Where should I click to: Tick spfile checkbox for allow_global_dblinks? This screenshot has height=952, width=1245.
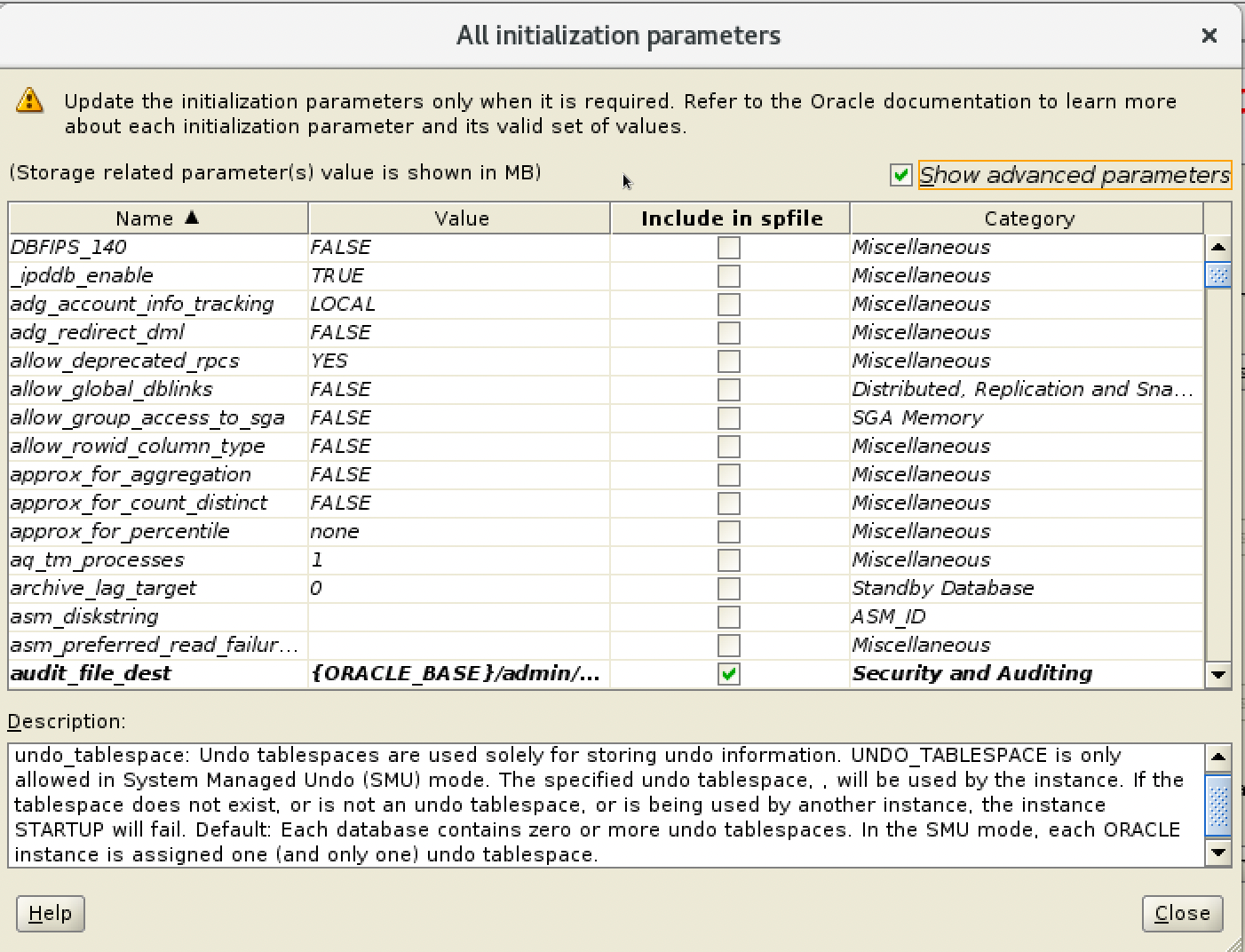(729, 390)
